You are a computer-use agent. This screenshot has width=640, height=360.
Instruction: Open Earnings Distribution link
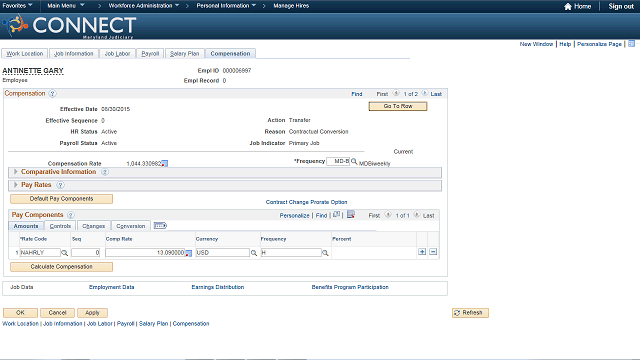pyautogui.click(x=218, y=287)
